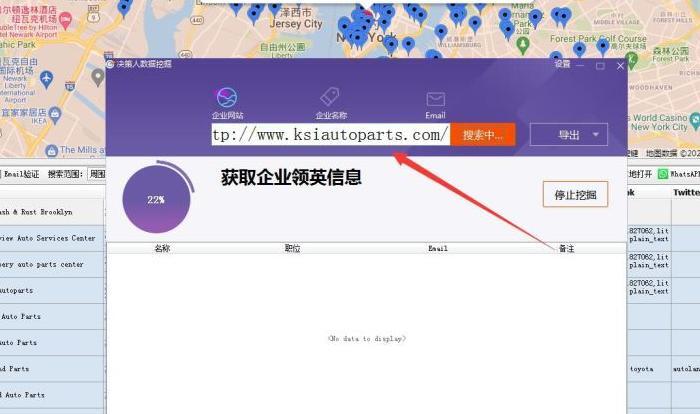This screenshot has width=700, height=414.
Task: Select the 'ery auto parts center' row
Action: pyautogui.click(x=52, y=264)
